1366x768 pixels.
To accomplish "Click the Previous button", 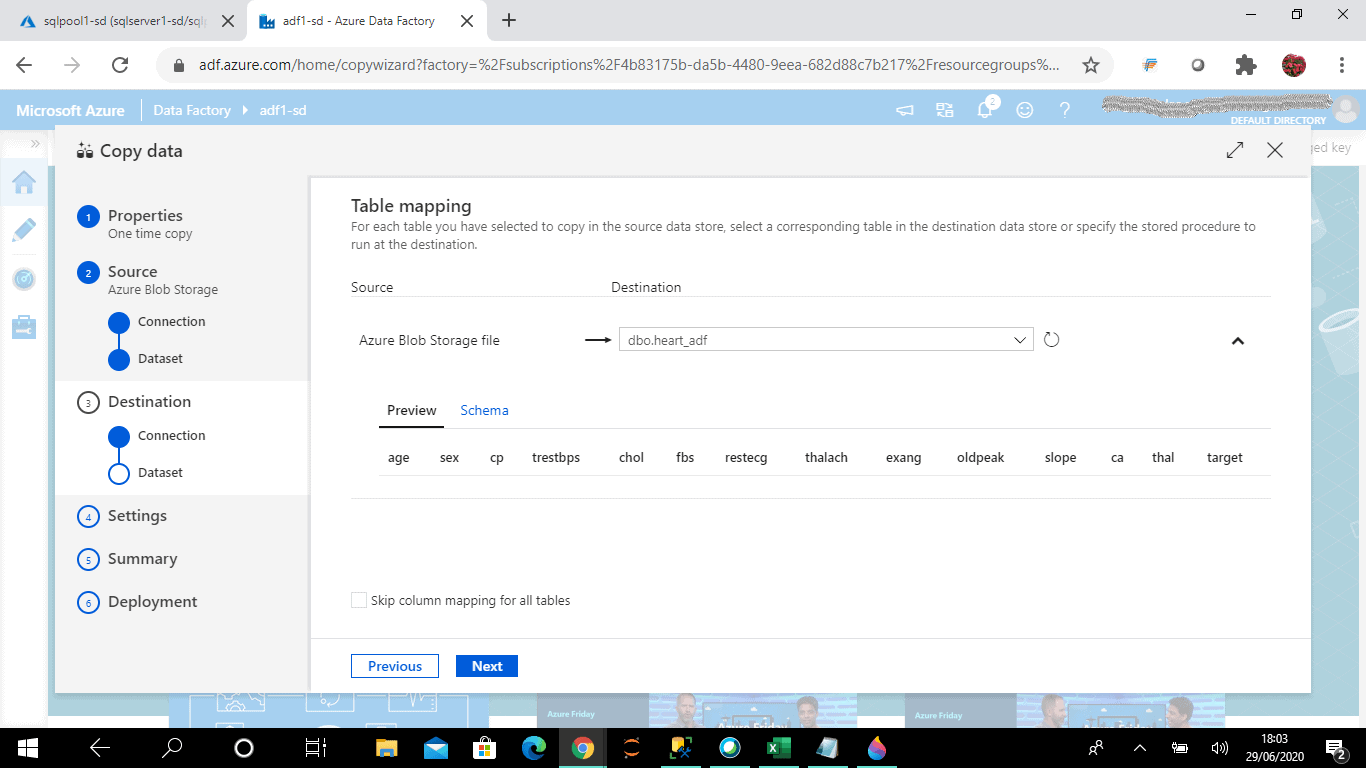I will (x=395, y=666).
